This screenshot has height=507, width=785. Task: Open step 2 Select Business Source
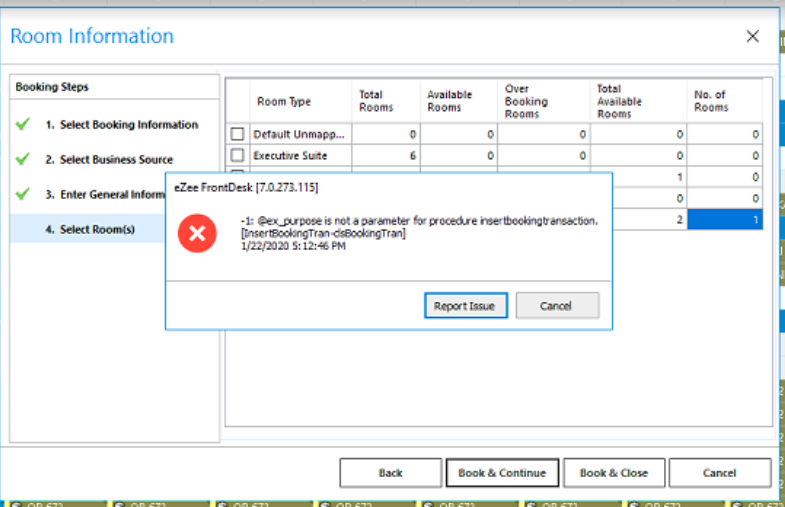(109, 160)
